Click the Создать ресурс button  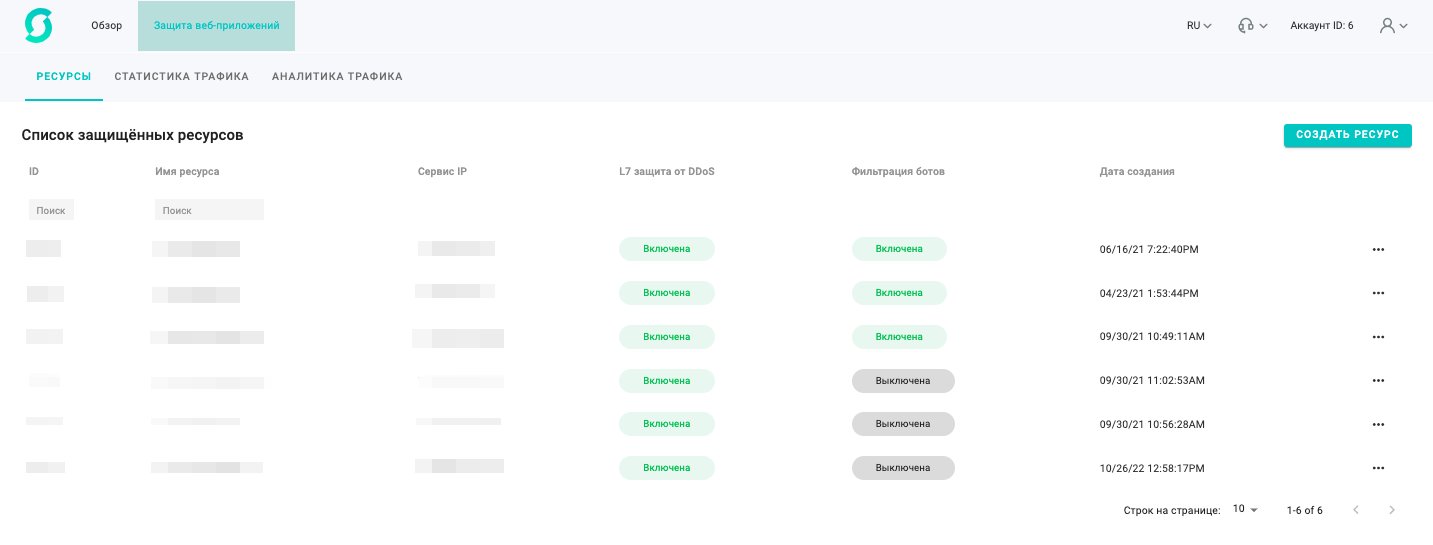pyautogui.click(x=1347, y=135)
